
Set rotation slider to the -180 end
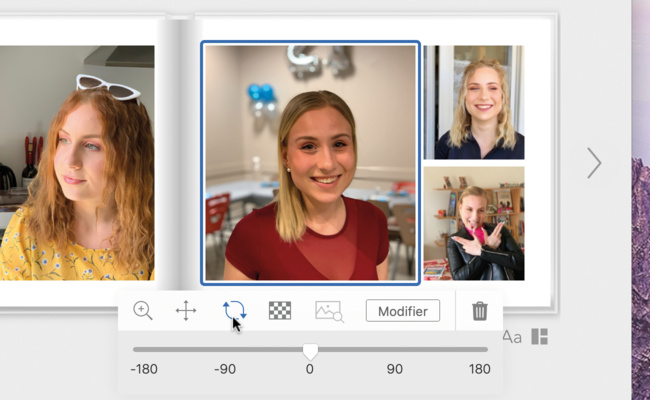pos(134,350)
